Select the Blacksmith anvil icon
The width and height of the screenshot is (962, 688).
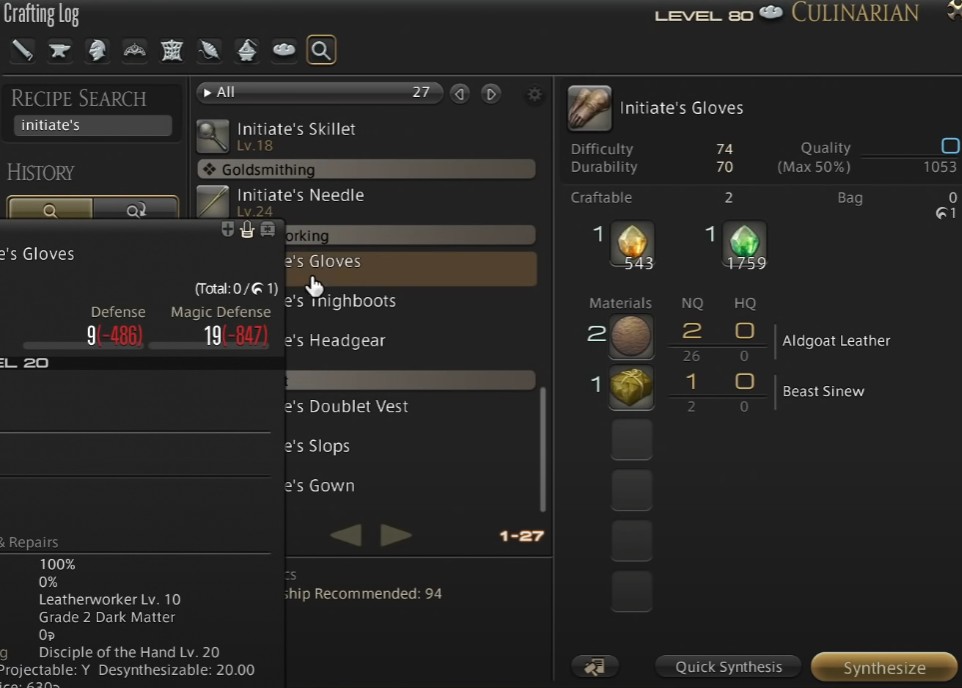tap(60, 50)
